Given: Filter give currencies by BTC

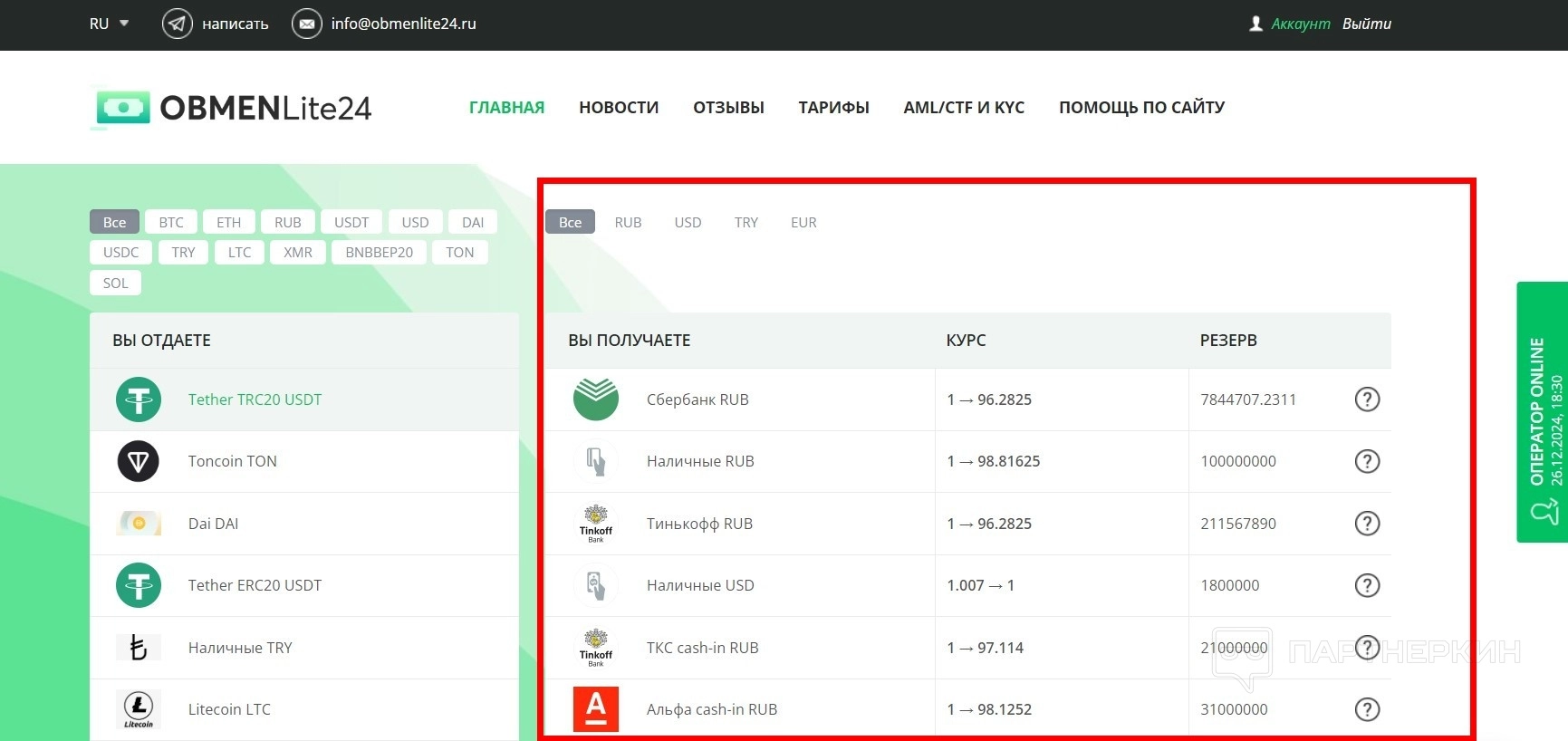Looking at the screenshot, I should (x=171, y=222).
